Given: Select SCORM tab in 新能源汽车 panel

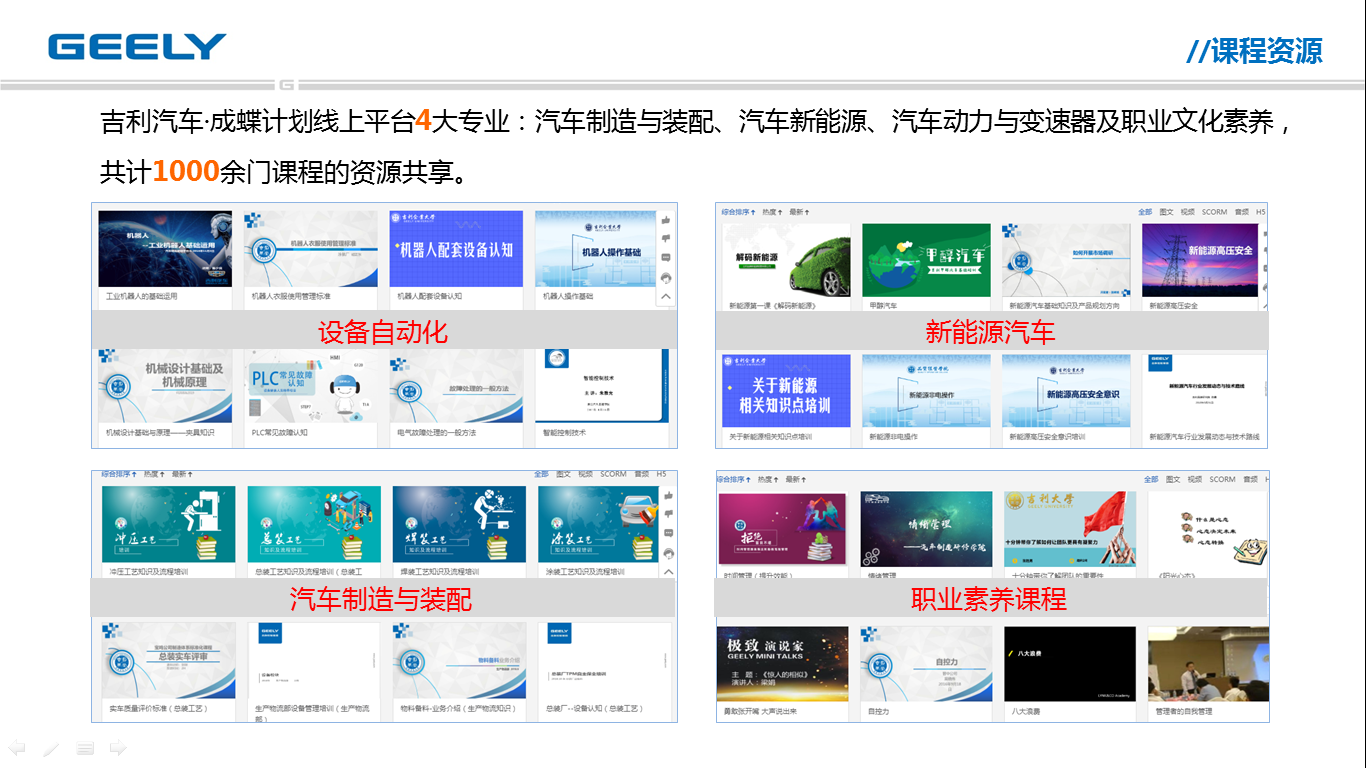Looking at the screenshot, I should click(1214, 212).
